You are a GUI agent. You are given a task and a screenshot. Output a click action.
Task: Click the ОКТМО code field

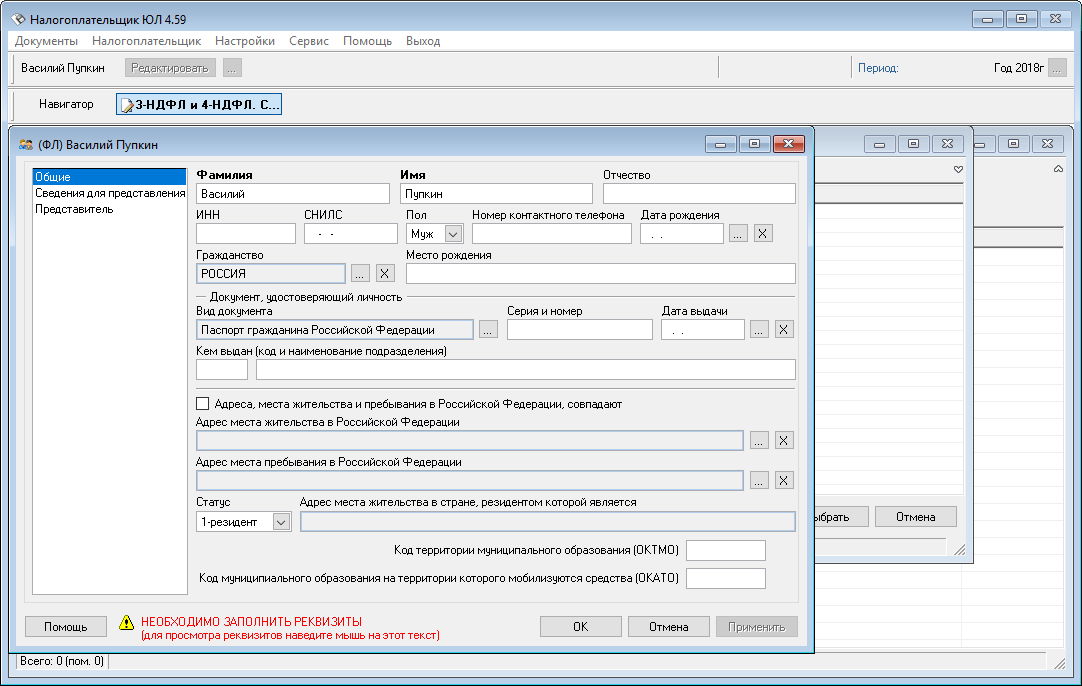click(726, 551)
